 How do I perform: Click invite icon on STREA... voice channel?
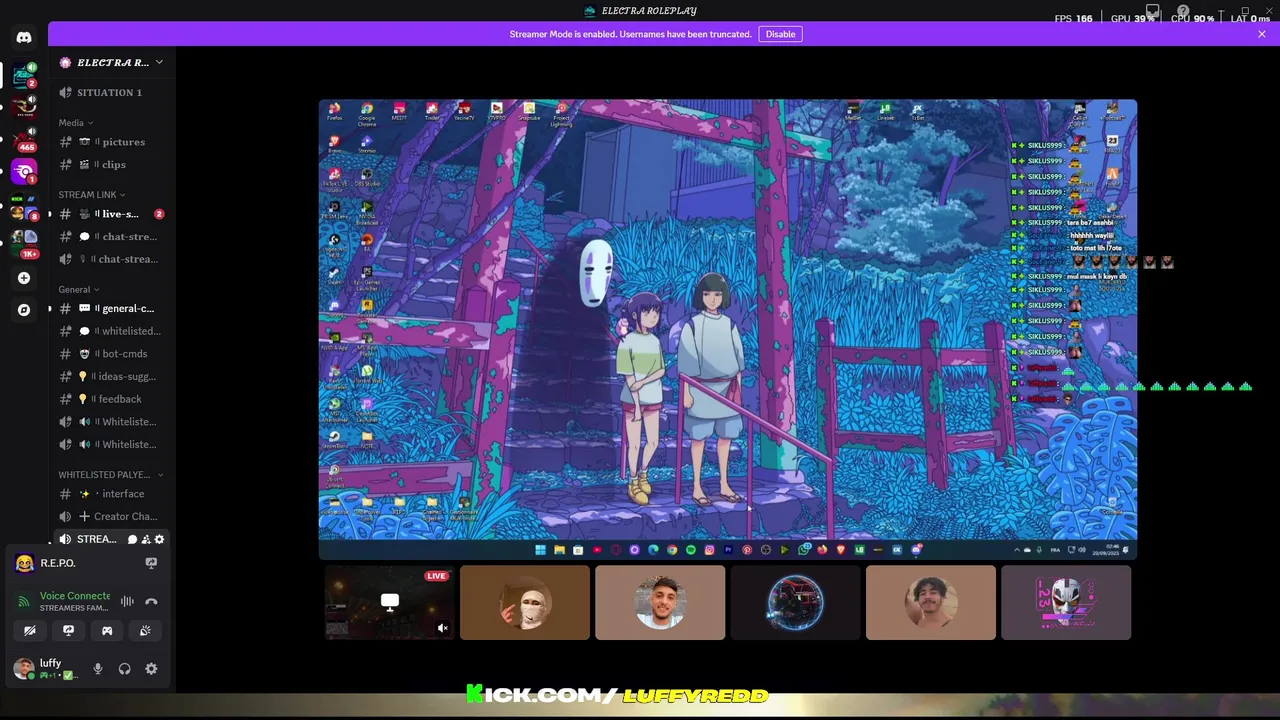146,540
